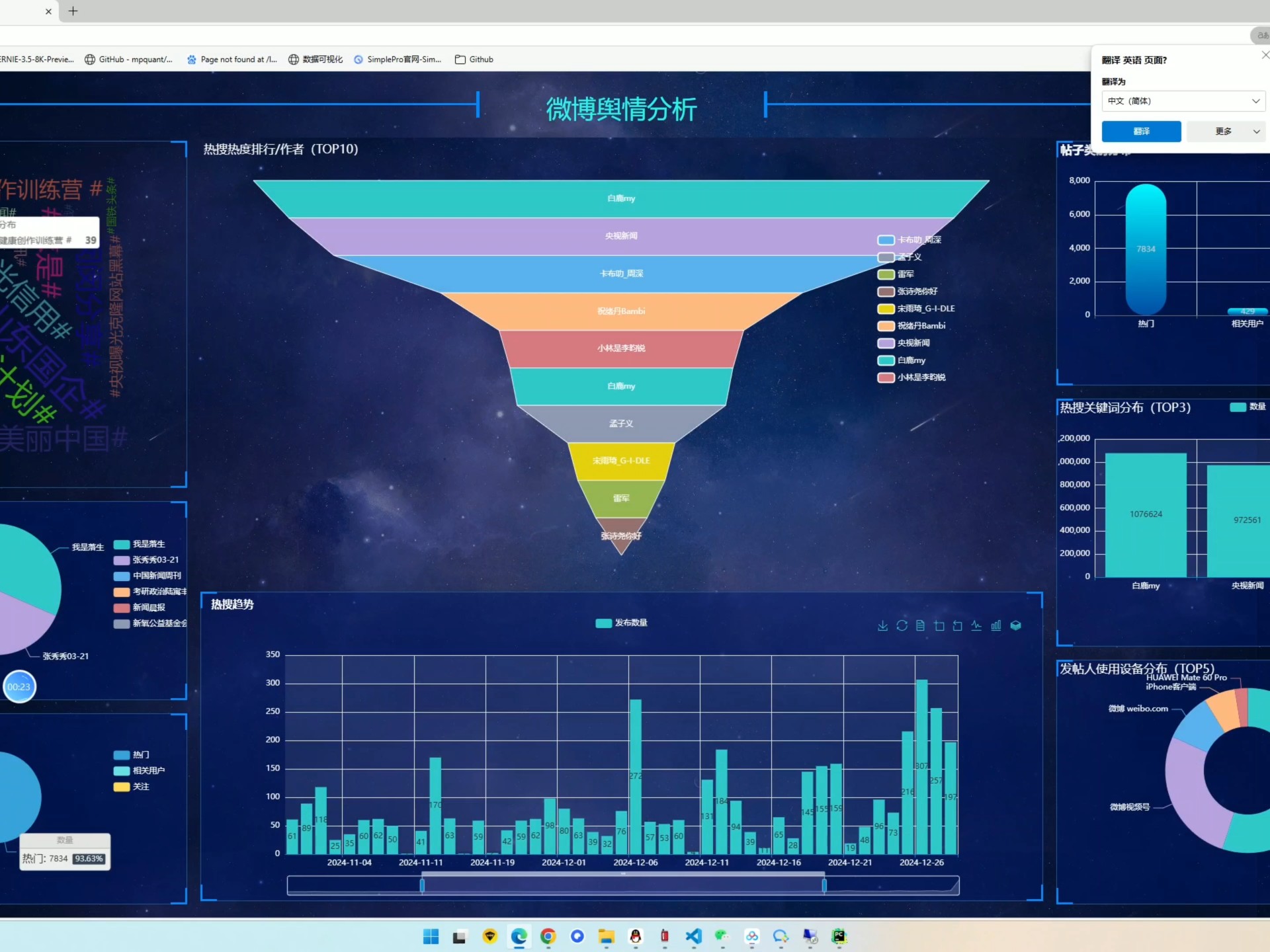This screenshot has width=1270, height=952.
Task: Open PyCharm from the taskbar
Action: [x=839, y=936]
